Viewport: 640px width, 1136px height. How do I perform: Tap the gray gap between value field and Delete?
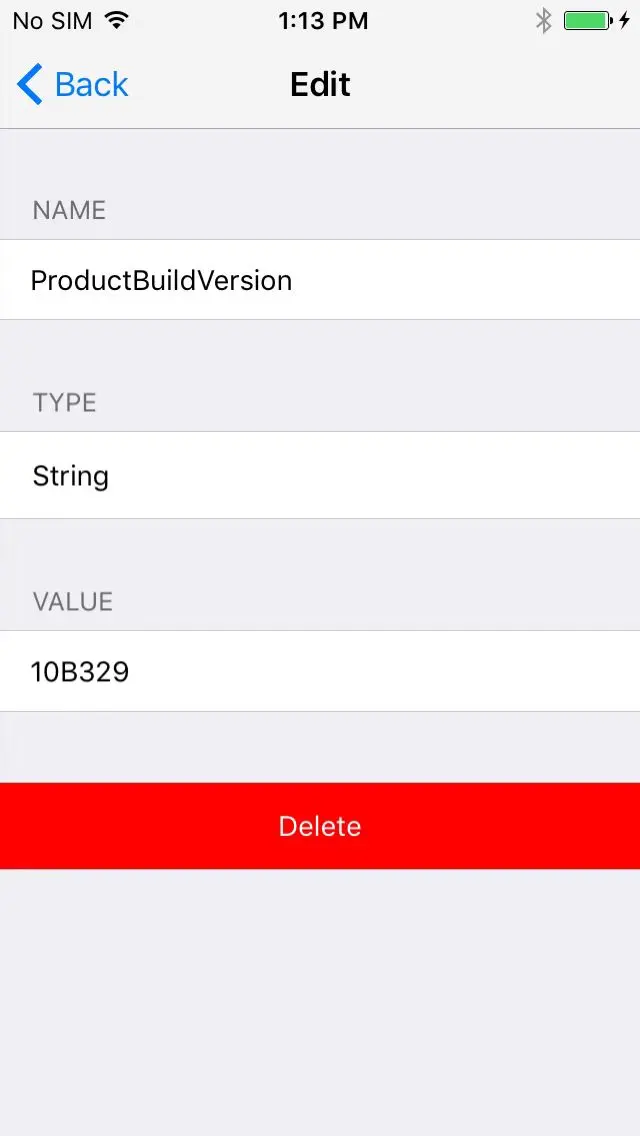click(x=320, y=747)
